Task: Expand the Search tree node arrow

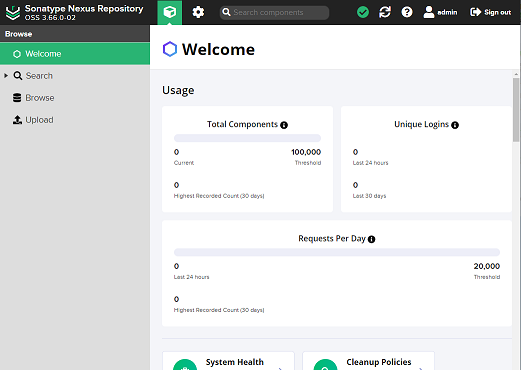Action: click(x=6, y=76)
